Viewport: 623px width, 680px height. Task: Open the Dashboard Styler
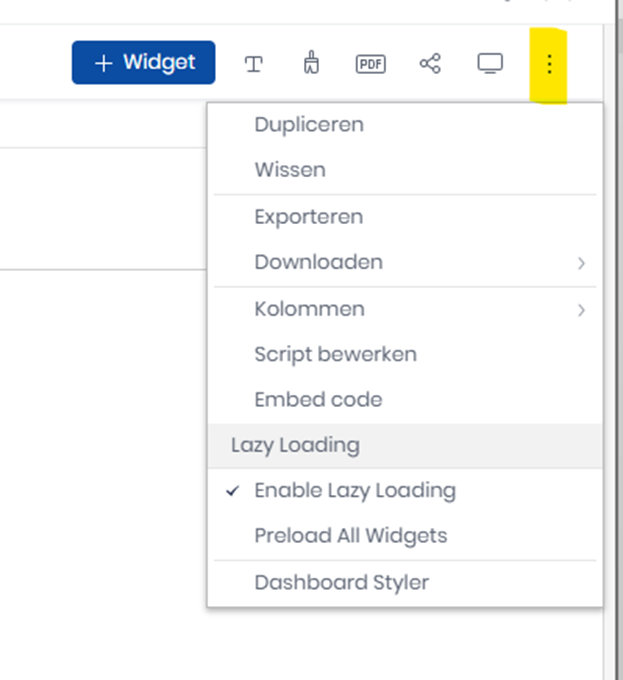(341, 582)
